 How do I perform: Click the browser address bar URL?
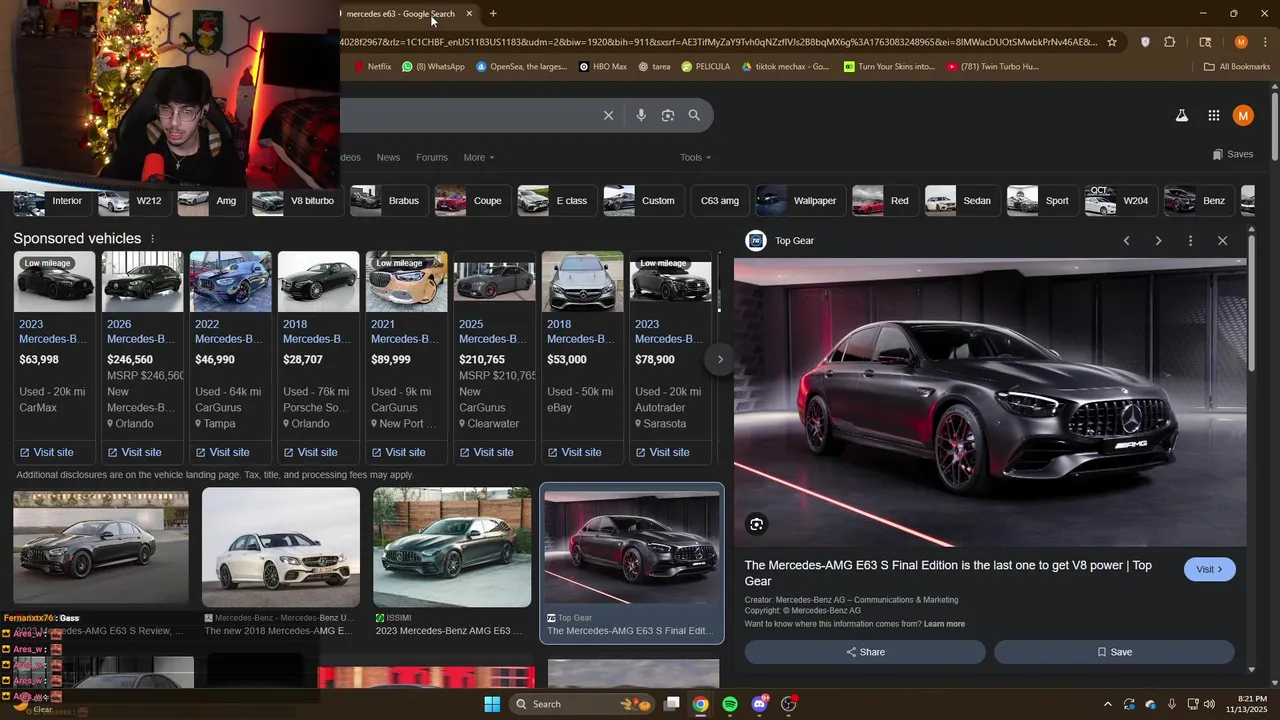pyautogui.click(x=718, y=42)
